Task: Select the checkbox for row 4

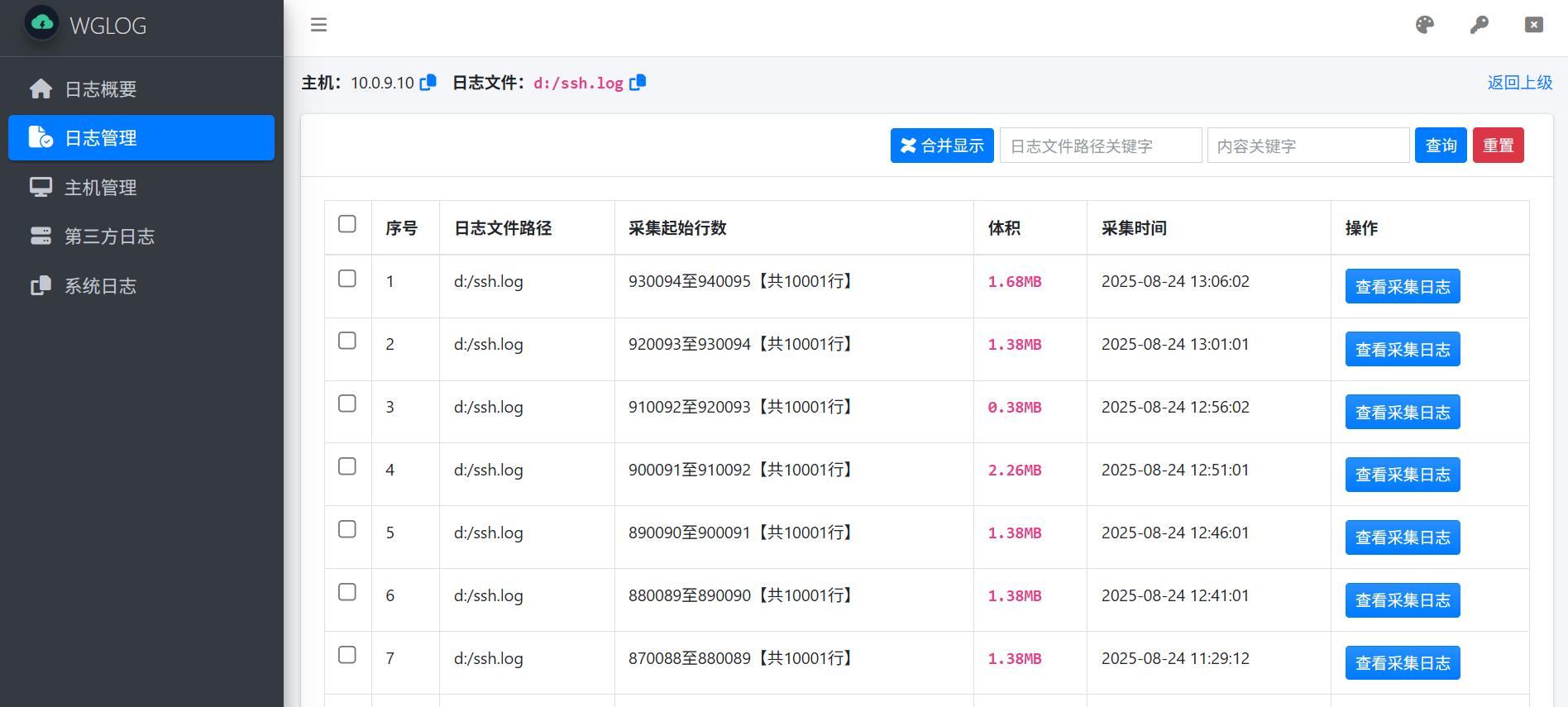Action: pos(347,466)
